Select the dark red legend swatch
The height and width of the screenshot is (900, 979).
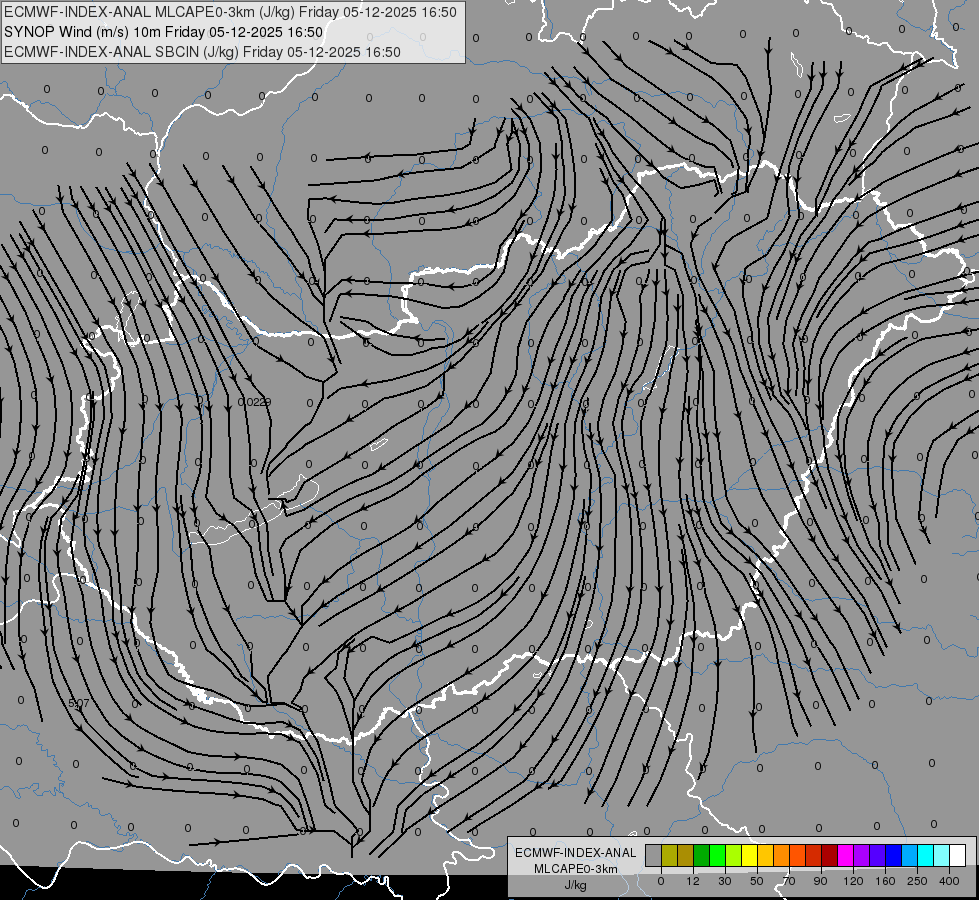tap(829, 855)
